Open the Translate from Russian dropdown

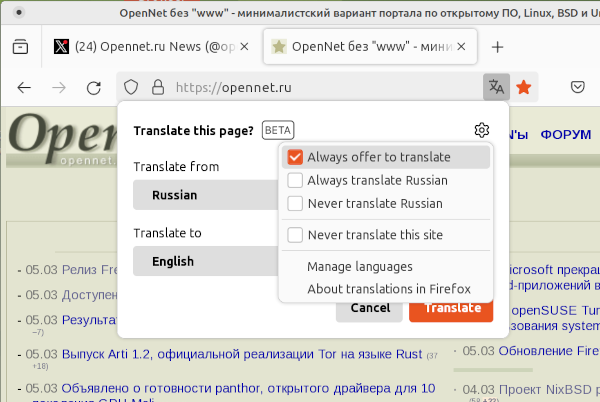205,195
